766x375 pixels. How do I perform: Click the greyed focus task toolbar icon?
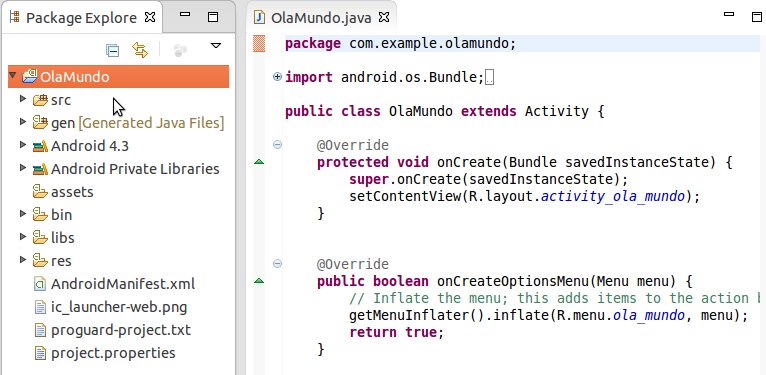[181, 50]
